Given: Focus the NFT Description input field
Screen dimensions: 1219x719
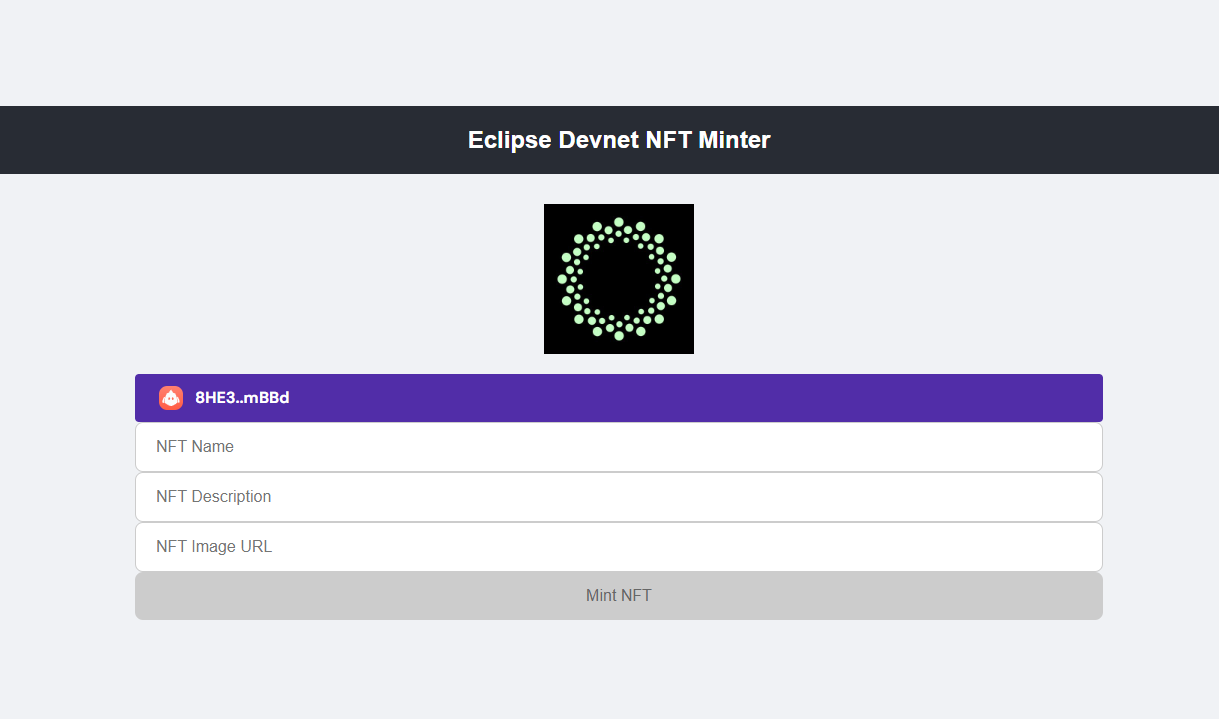Looking at the screenshot, I should point(618,497).
